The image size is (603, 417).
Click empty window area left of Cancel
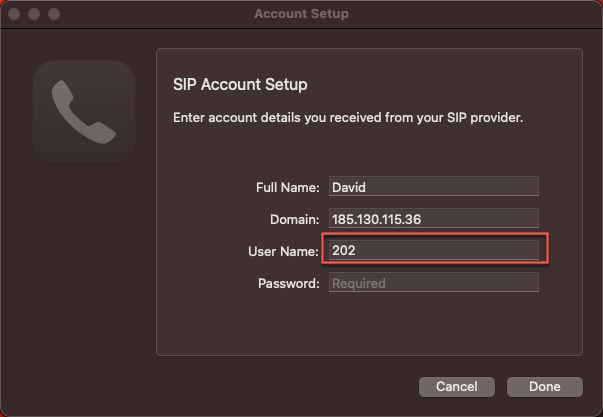(250, 386)
